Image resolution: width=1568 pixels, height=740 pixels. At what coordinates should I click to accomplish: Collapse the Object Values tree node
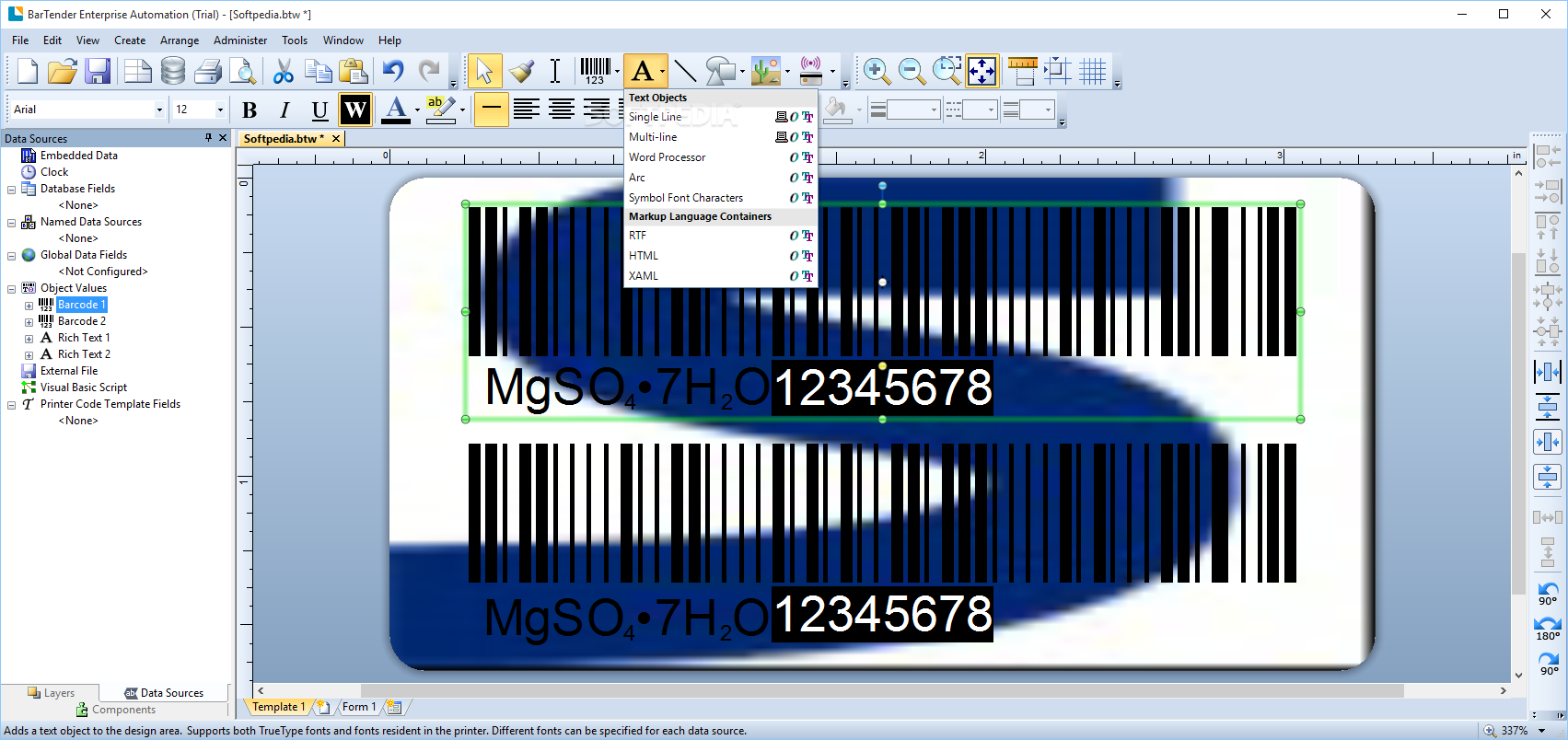pyautogui.click(x=11, y=289)
